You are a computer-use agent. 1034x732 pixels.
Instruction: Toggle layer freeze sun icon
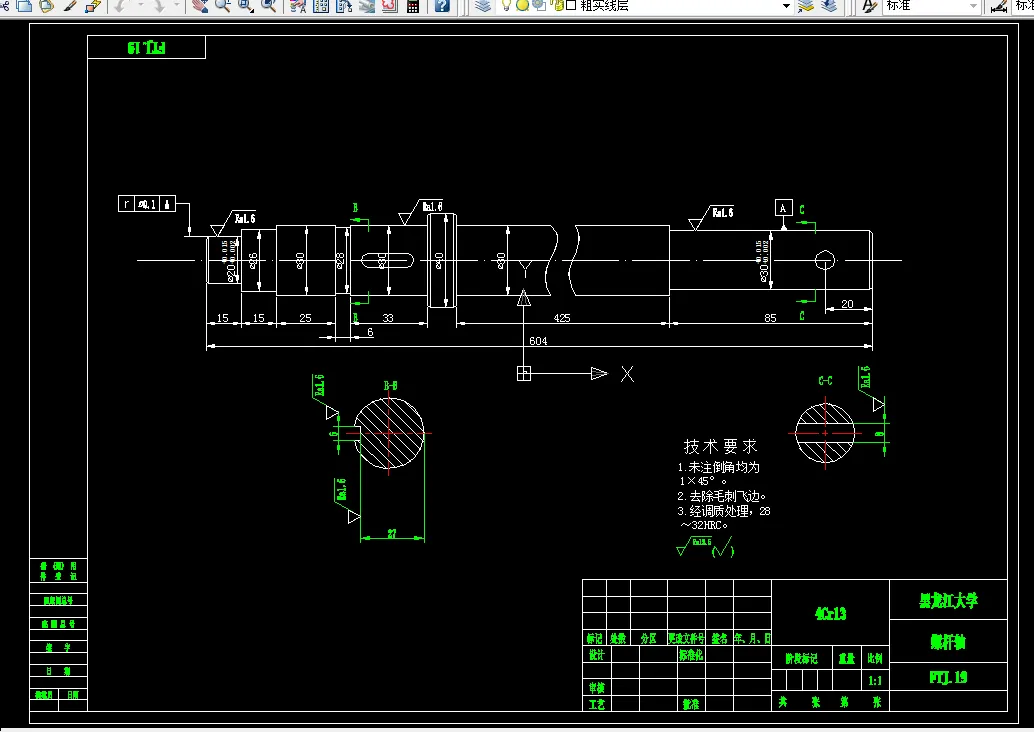coord(522,5)
